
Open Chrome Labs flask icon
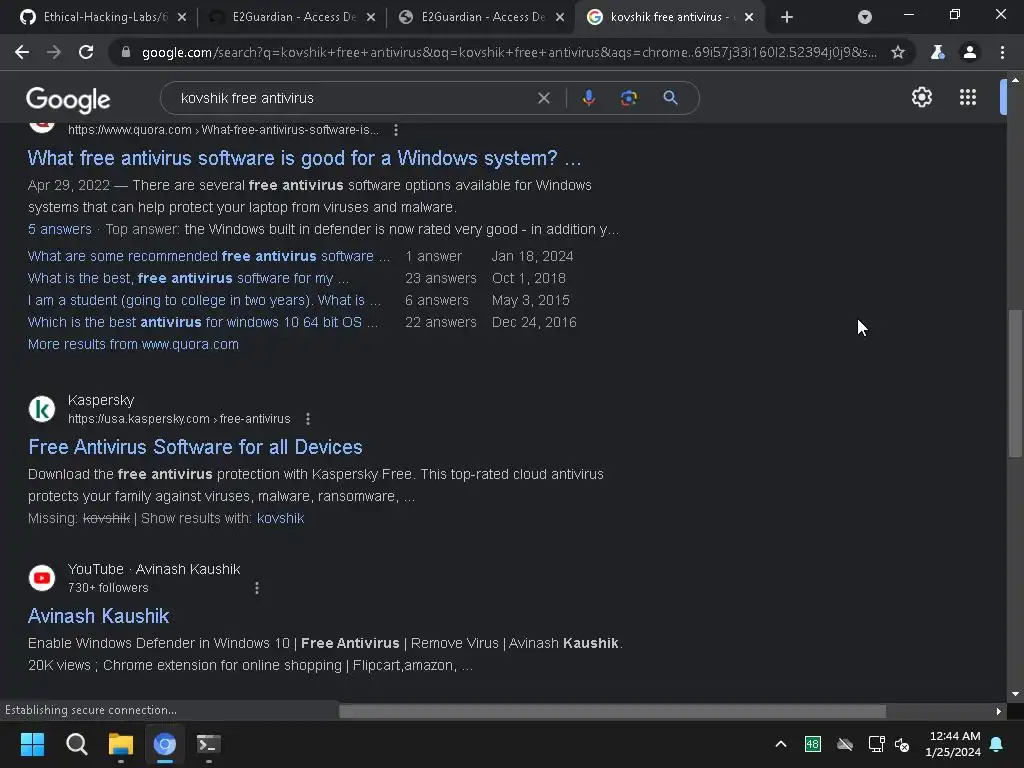click(x=938, y=52)
